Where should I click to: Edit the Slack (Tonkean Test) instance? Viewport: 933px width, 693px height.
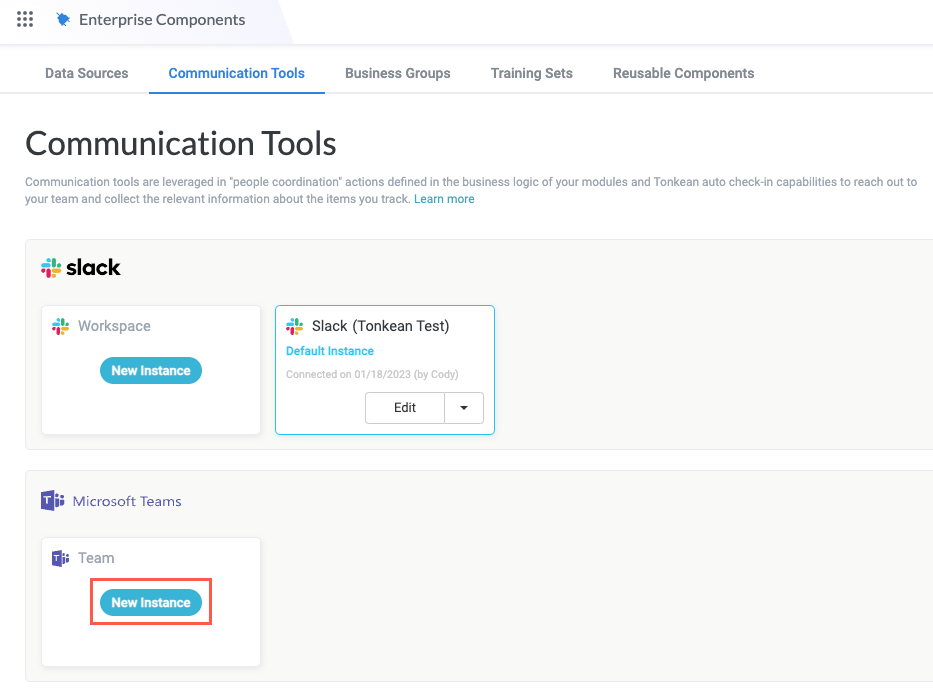click(x=405, y=408)
